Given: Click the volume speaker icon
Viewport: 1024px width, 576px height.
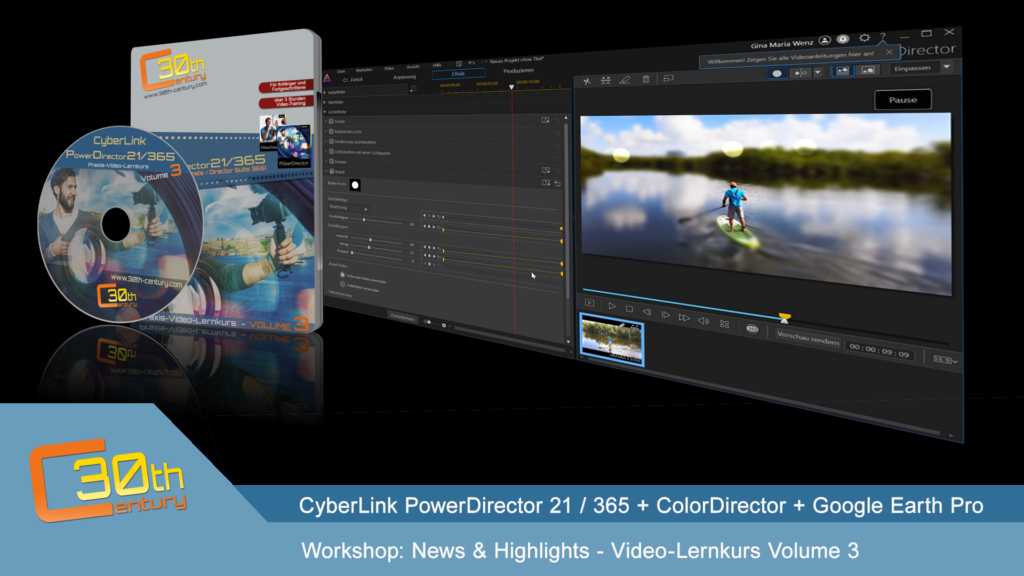Looking at the screenshot, I should [703, 321].
